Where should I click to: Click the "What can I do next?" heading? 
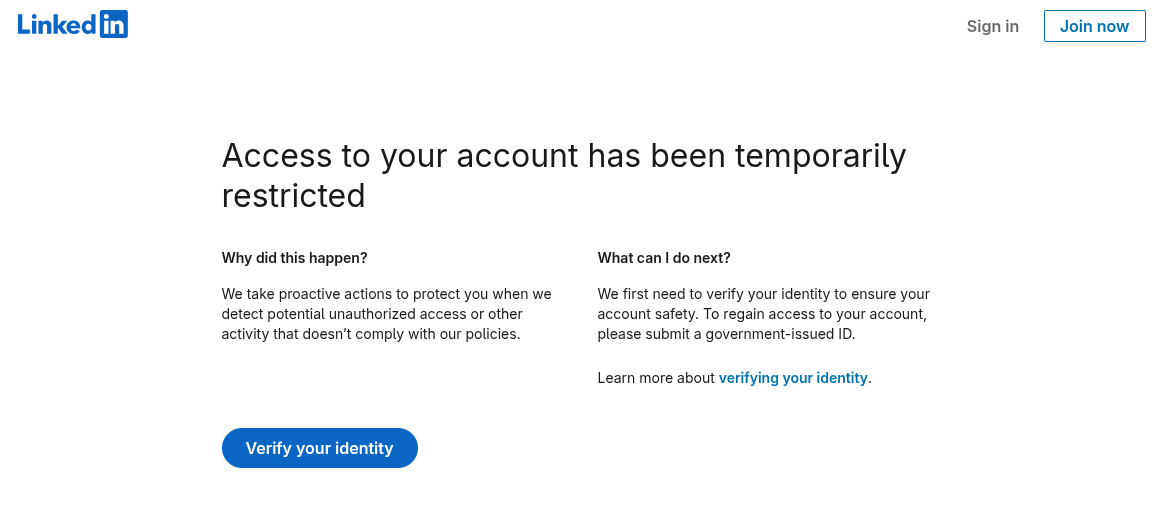pyautogui.click(x=664, y=258)
